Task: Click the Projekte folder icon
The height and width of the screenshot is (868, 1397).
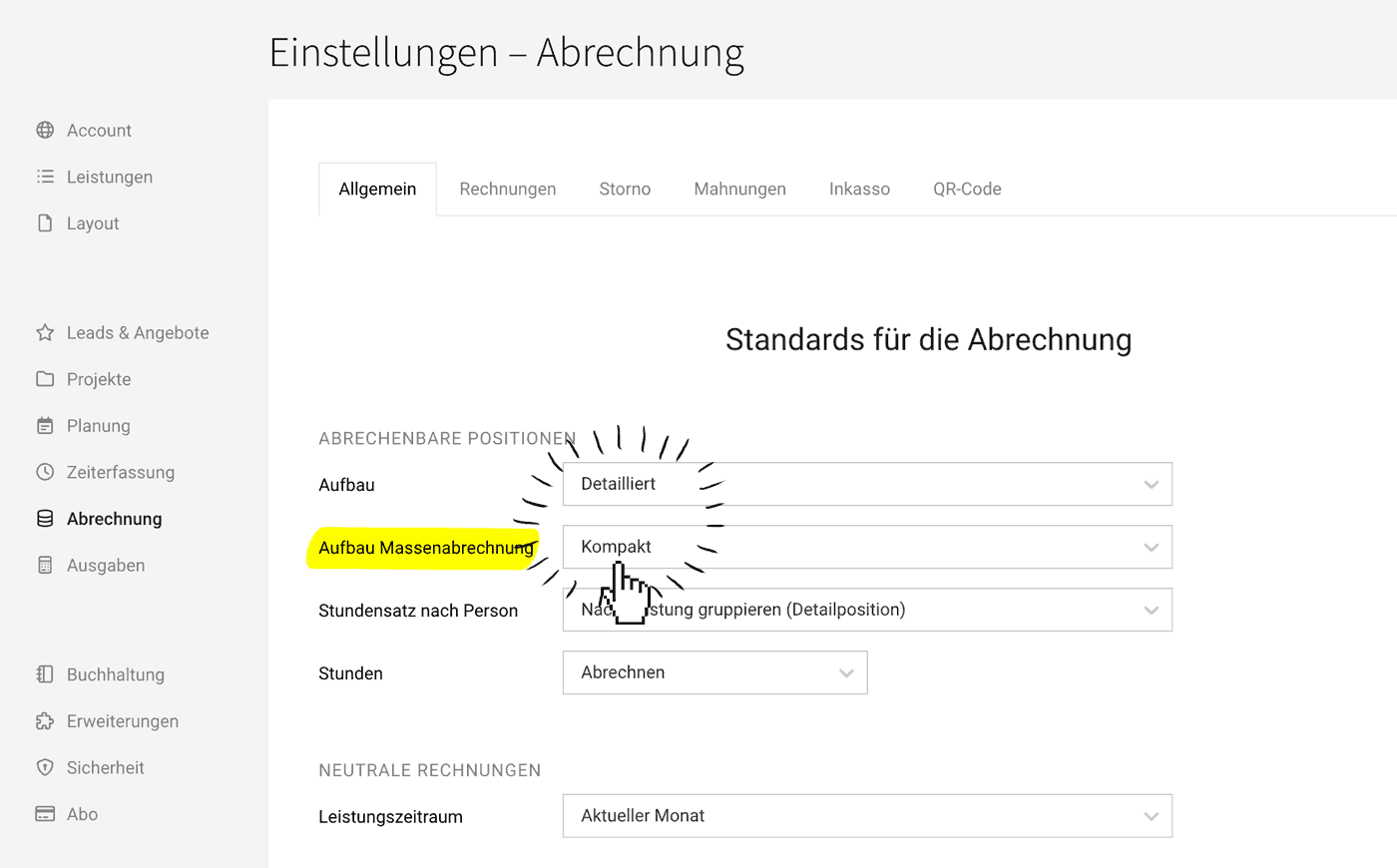Action: point(45,379)
